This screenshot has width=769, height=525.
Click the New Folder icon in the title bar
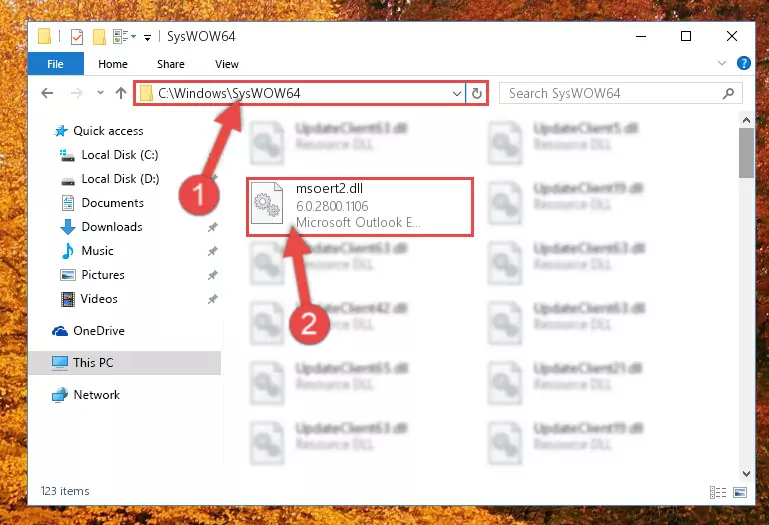99,37
